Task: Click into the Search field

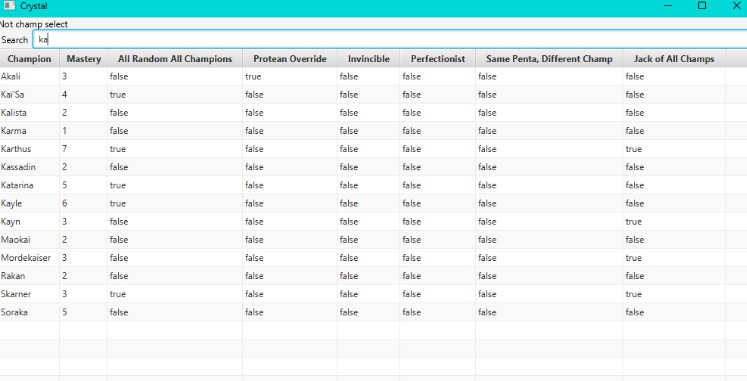Action: tap(390, 40)
